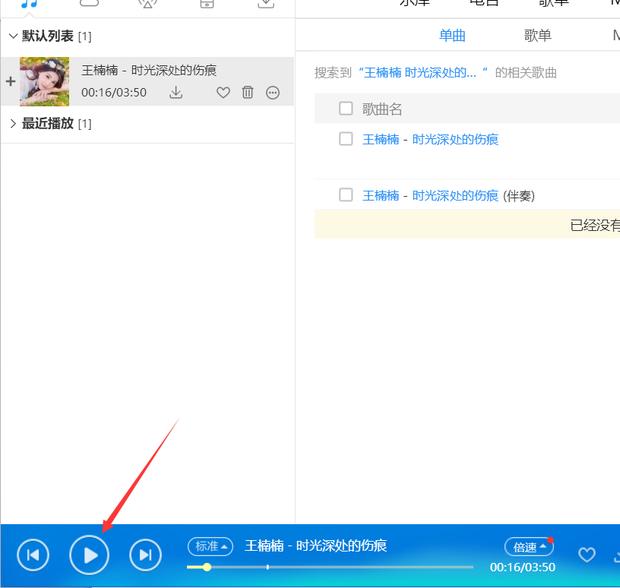Click the playback progress slider handle
The height and width of the screenshot is (588, 620).
tap(207, 567)
